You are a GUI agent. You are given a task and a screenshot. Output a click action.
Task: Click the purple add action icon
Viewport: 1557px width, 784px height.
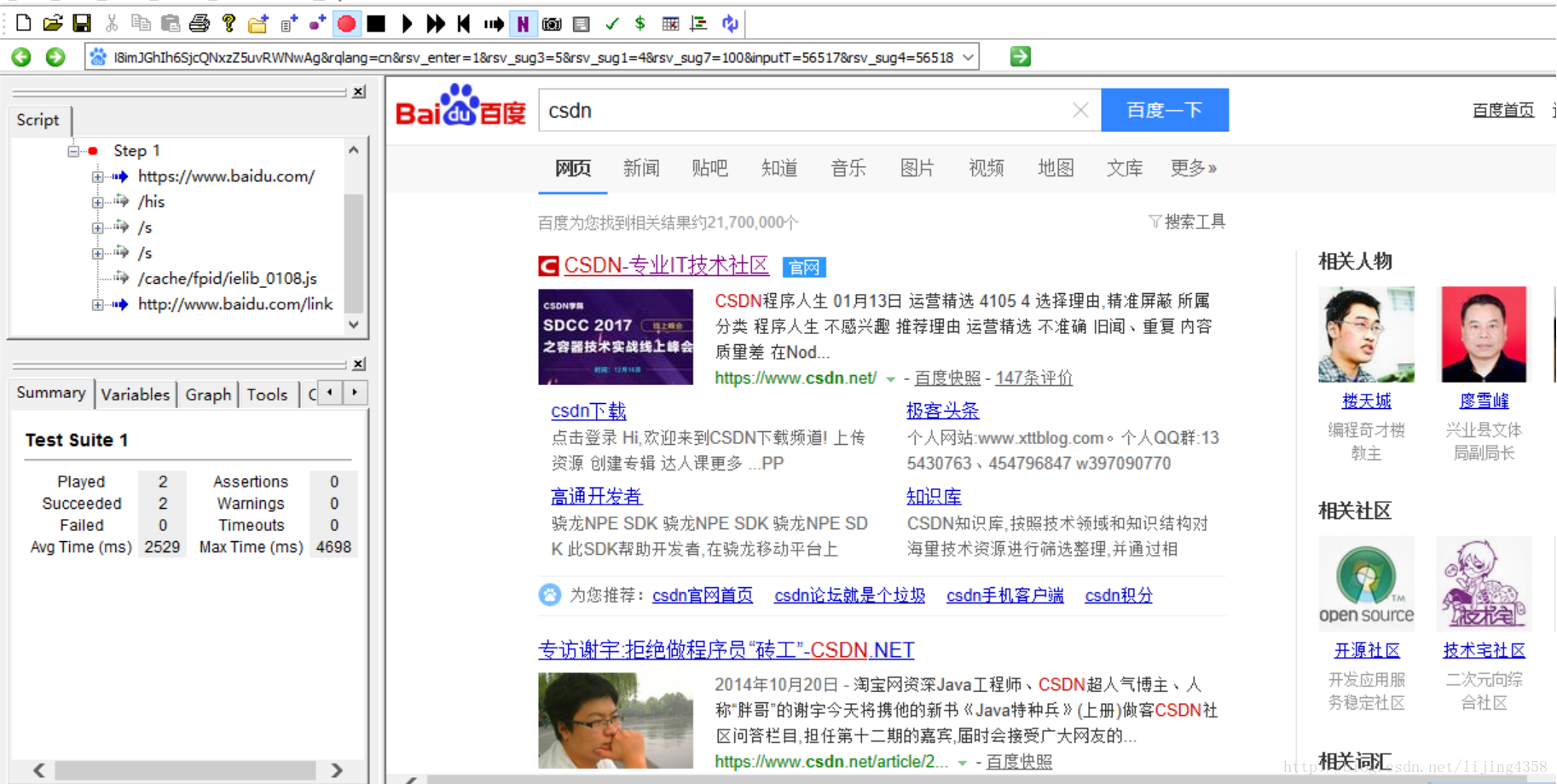coord(317,23)
